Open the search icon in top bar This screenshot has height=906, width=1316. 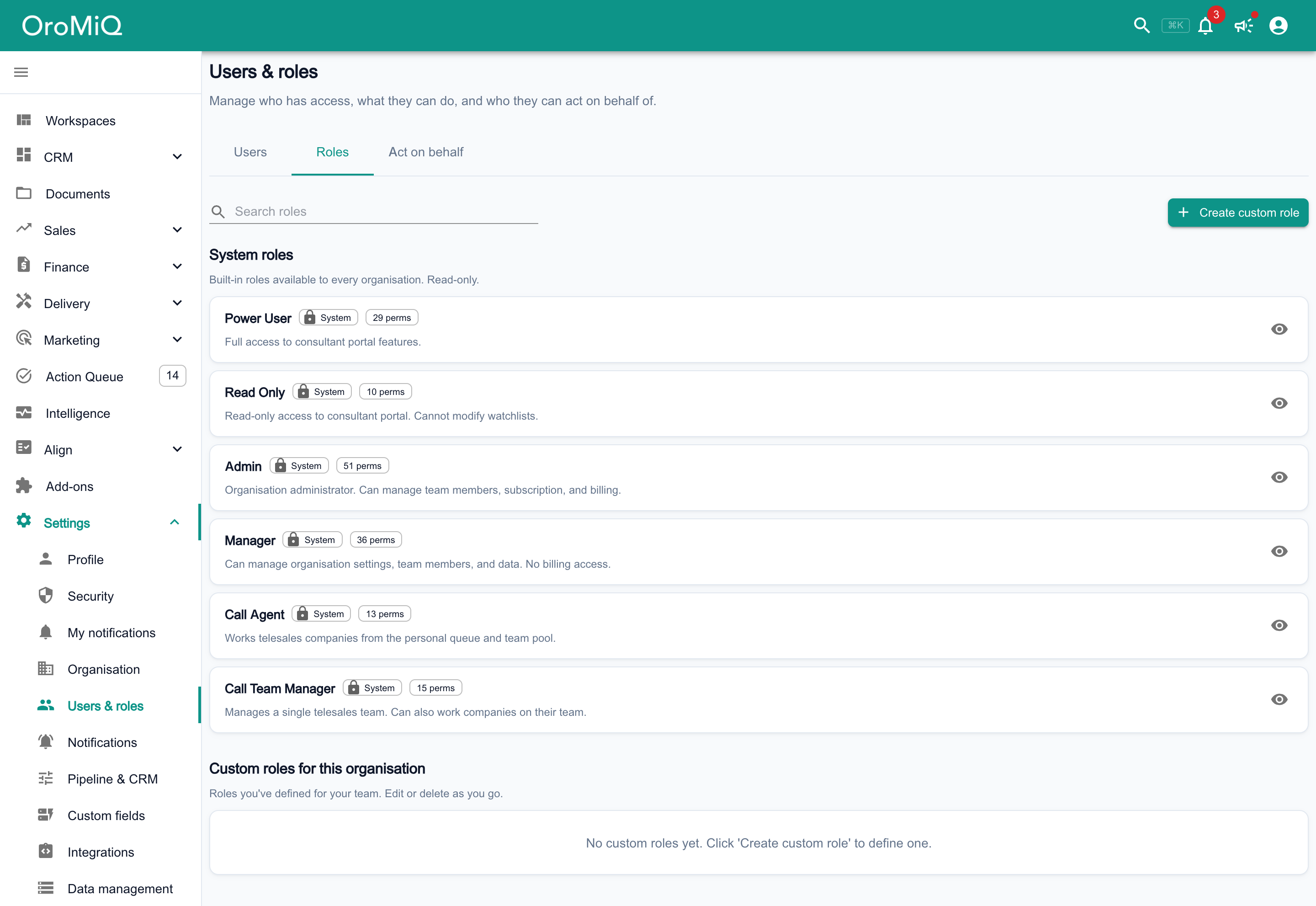1141,26
